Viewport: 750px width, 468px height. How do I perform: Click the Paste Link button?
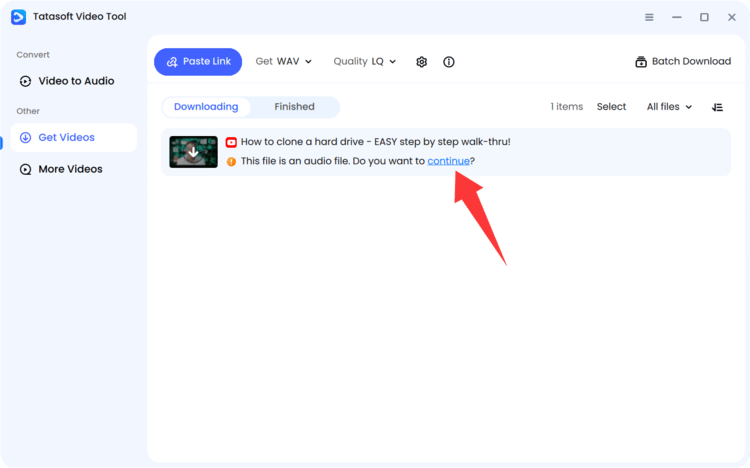[x=198, y=62]
